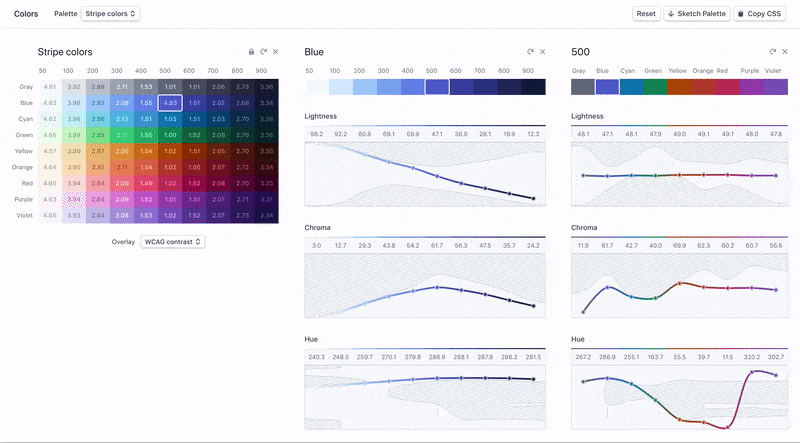Click Blue Lightness value 47.1 field

click(x=437, y=134)
